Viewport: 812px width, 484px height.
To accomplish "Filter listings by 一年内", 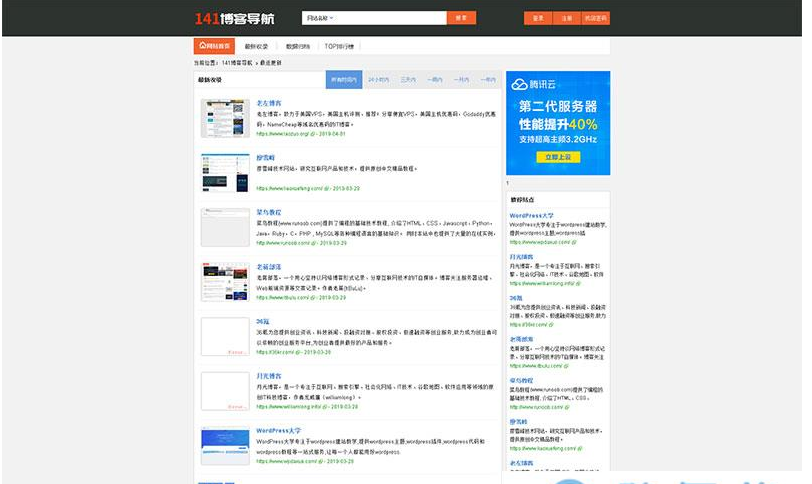I will (x=488, y=79).
